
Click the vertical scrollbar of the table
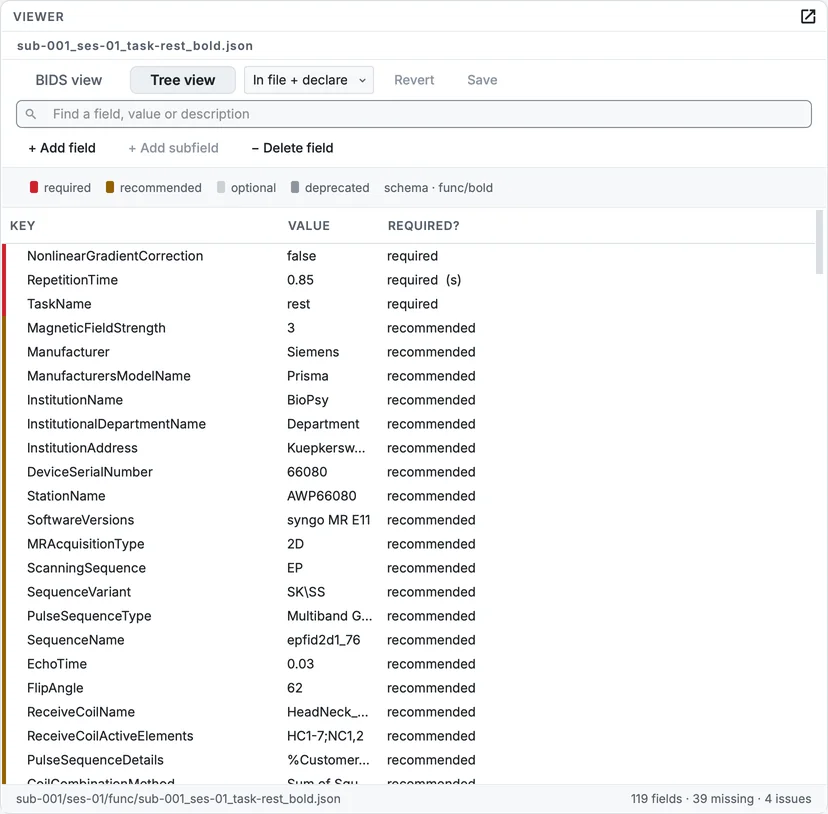click(819, 242)
